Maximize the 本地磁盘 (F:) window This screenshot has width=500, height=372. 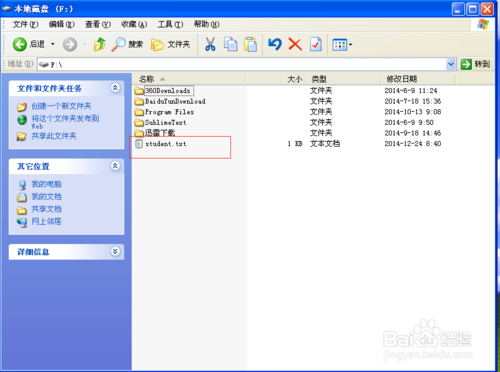(473, 9)
